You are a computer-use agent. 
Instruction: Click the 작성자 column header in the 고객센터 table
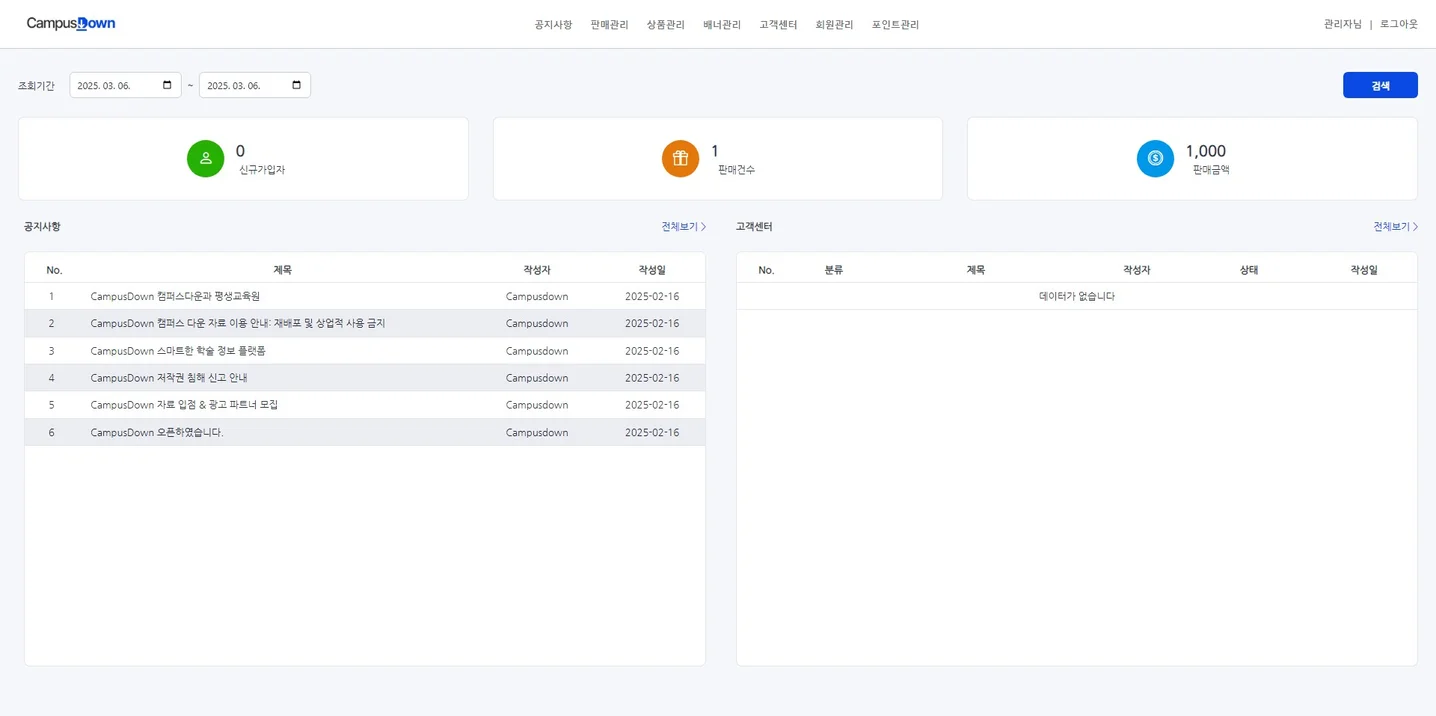(1137, 270)
